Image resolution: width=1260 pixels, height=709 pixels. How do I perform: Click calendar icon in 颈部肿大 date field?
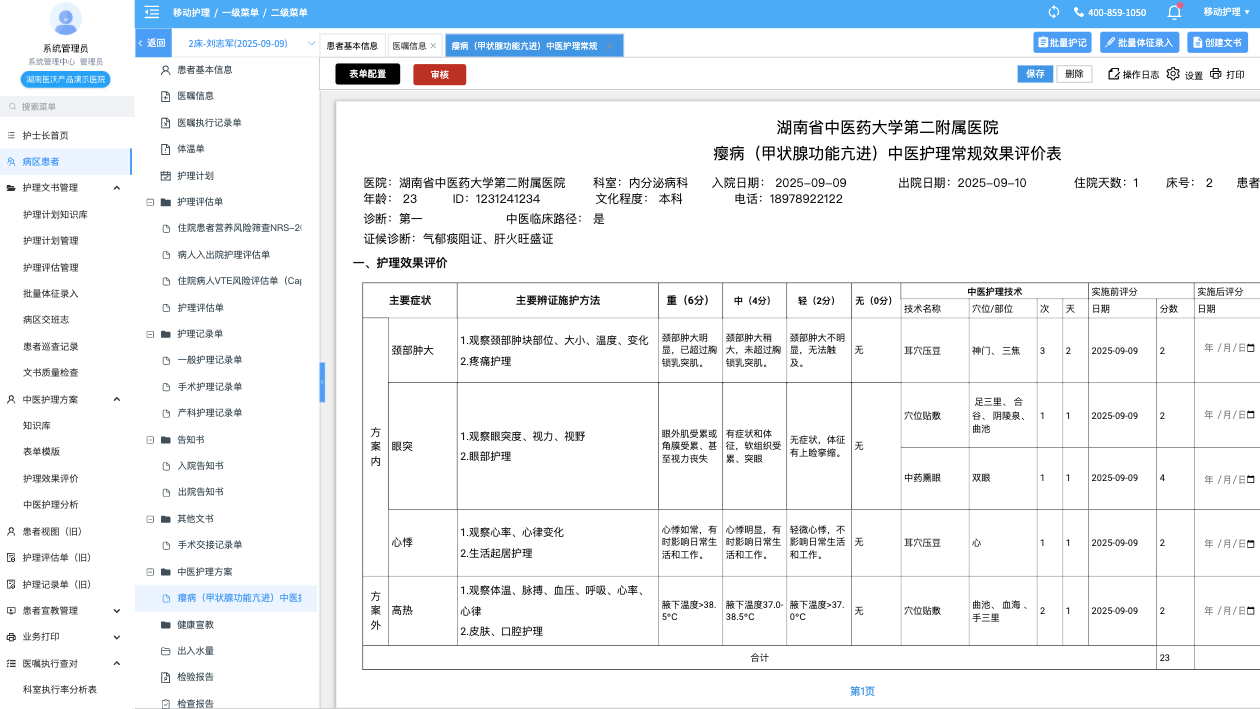1250,348
